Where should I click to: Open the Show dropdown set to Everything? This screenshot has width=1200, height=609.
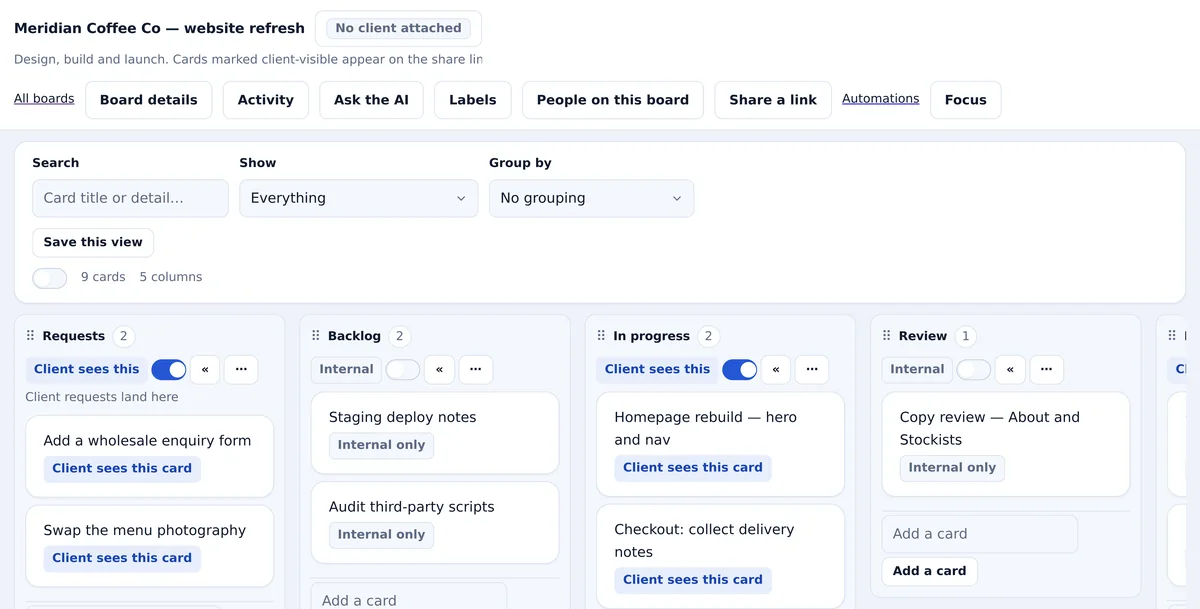coord(359,198)
